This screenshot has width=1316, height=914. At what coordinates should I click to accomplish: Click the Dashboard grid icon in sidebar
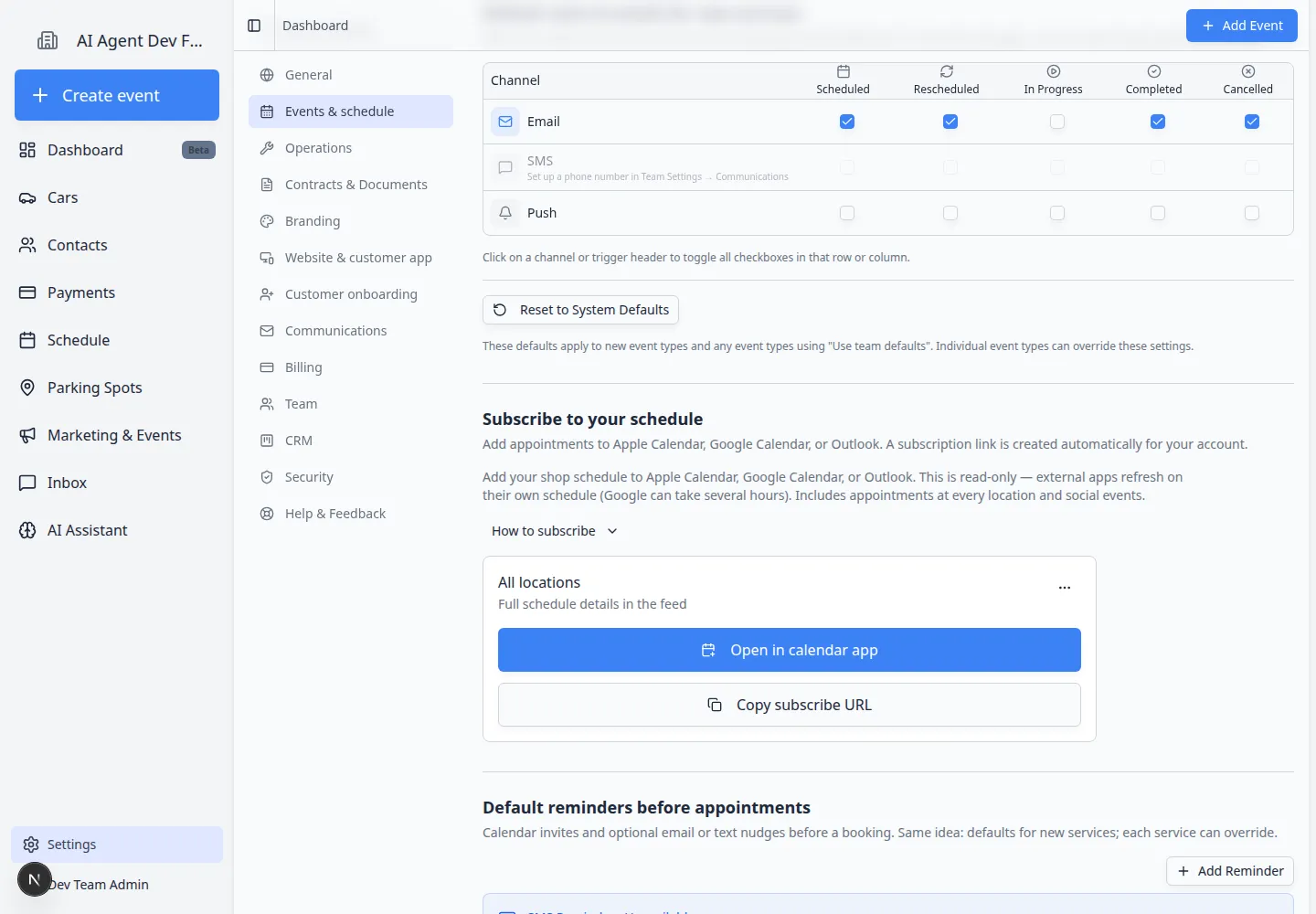point(27,150)
